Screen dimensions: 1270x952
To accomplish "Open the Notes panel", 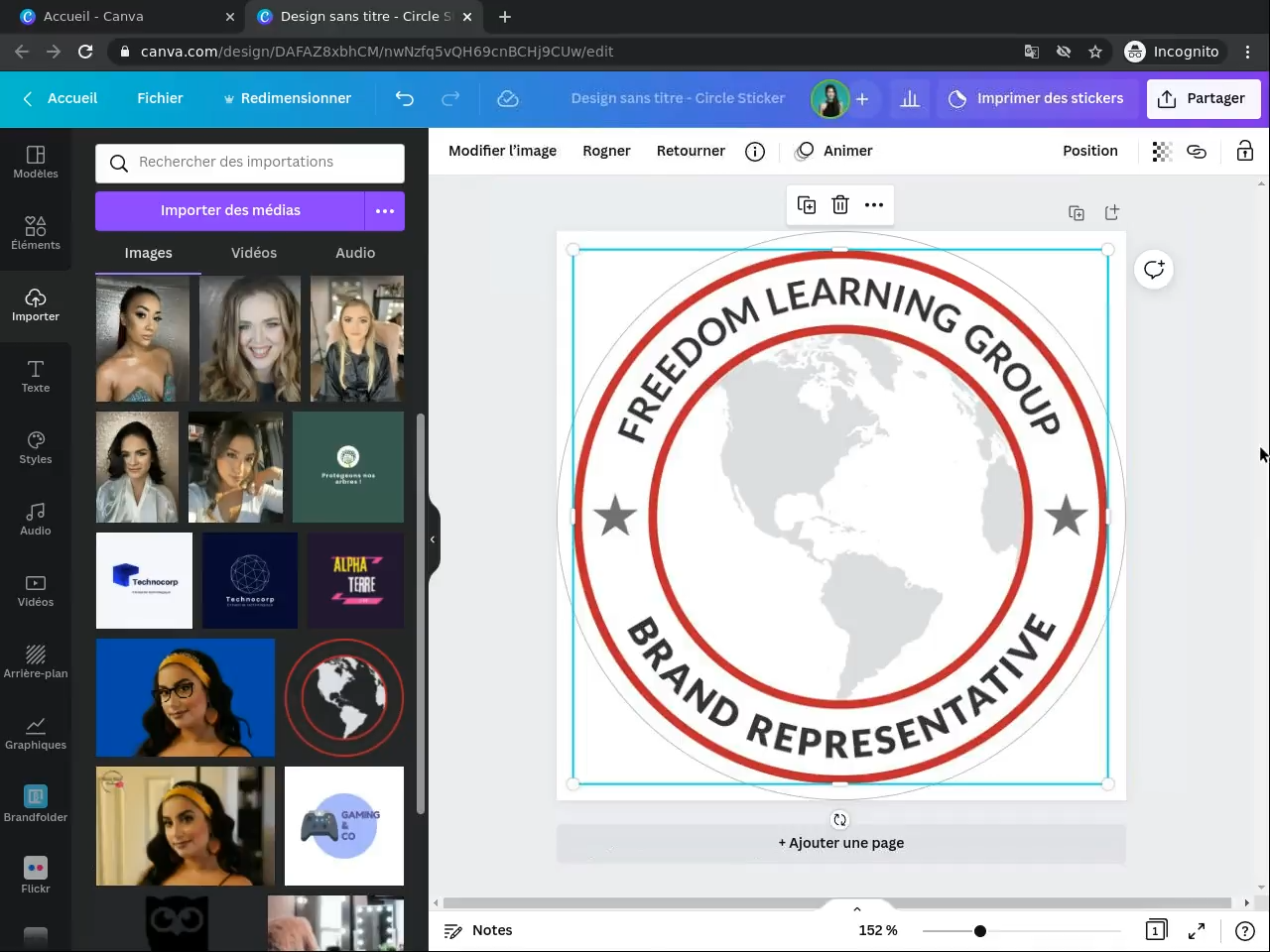I will (478, 930).
